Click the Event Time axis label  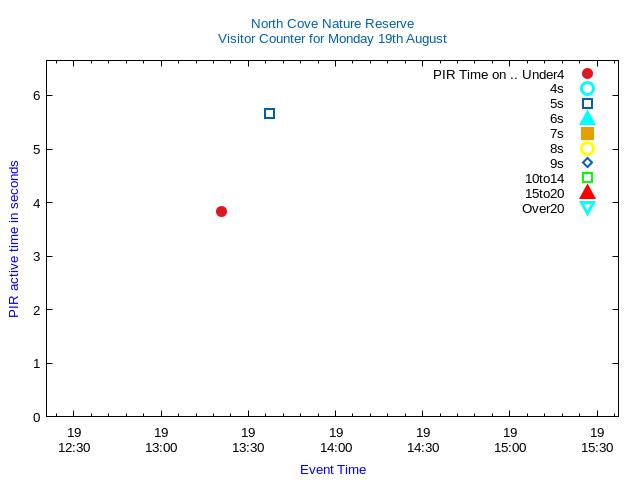tap(333, 469)
